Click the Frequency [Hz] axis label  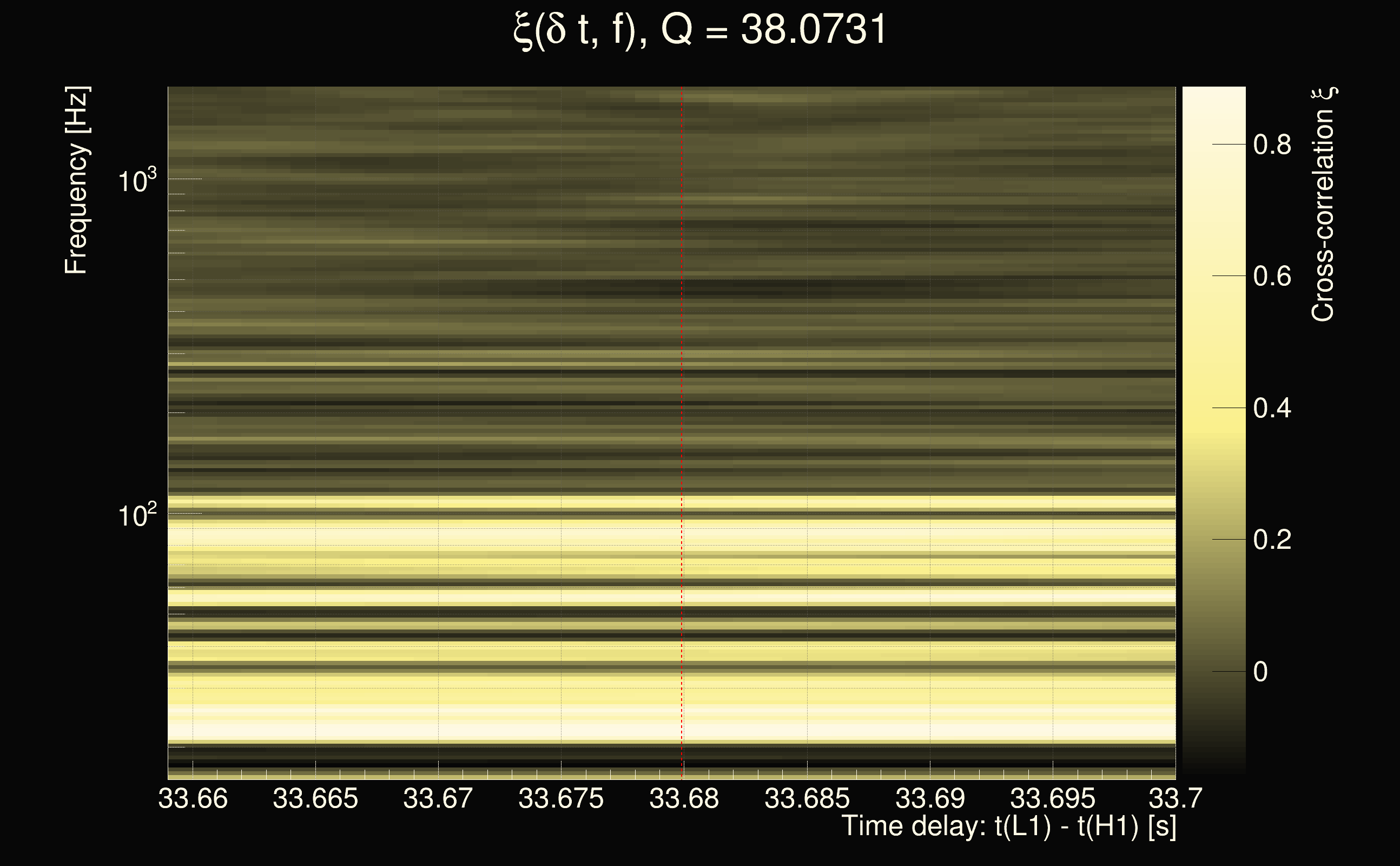(x=77, y=181)
